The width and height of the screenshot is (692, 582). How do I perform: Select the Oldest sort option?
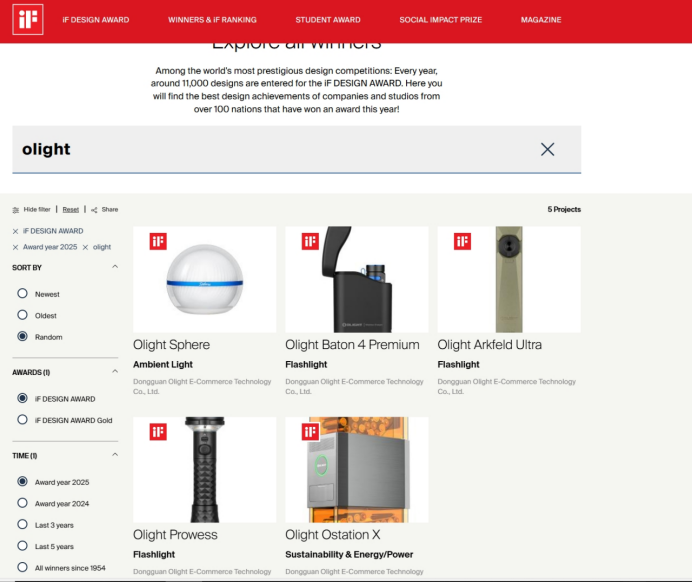coord(22,316)
